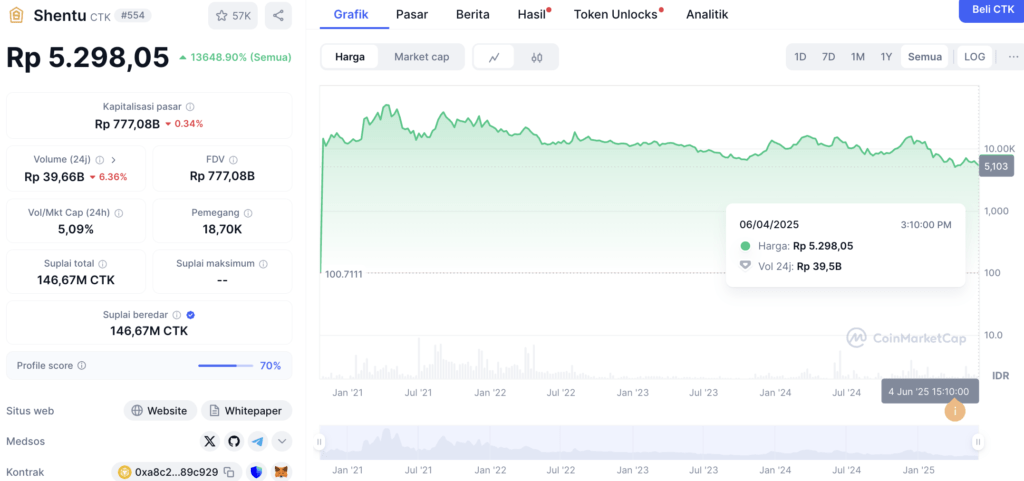The image size is (1024, 481).
Task: Show info icon next to FDV
Action: point(233,159)
